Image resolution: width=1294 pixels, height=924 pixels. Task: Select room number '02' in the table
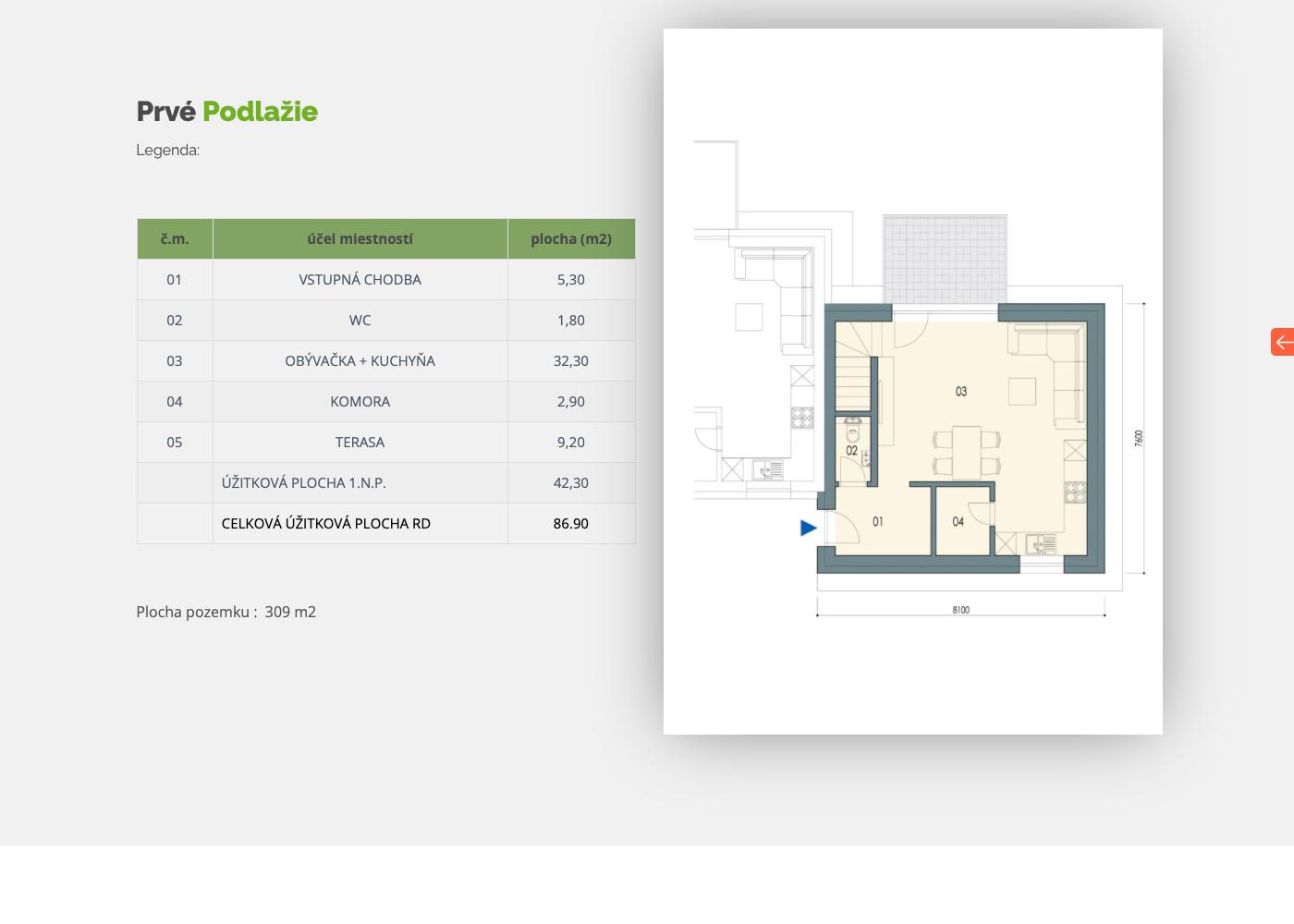tap(175, 320)
